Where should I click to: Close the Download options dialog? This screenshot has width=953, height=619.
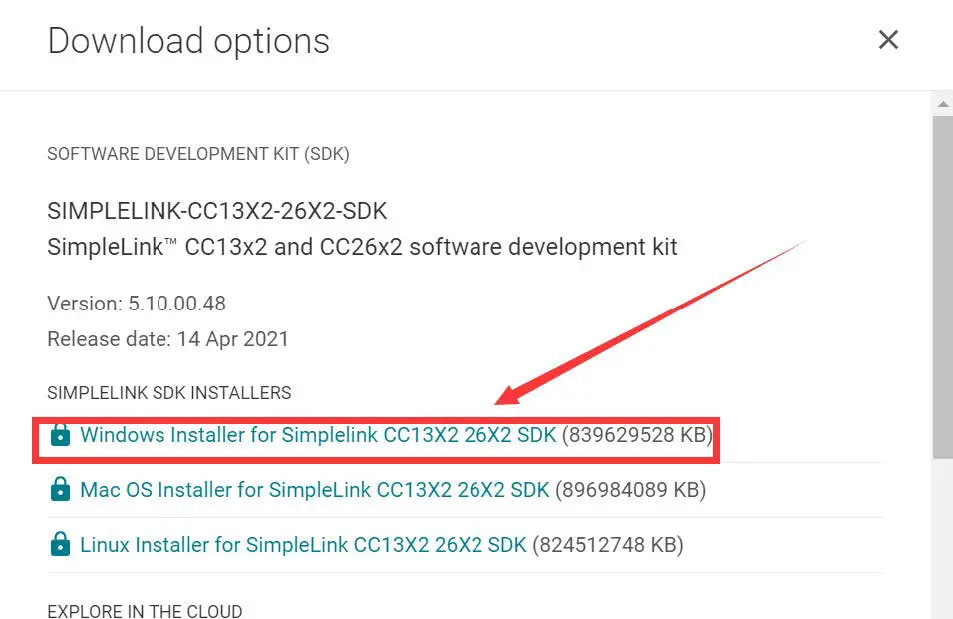pyautogui.click(x=888, y=40)
